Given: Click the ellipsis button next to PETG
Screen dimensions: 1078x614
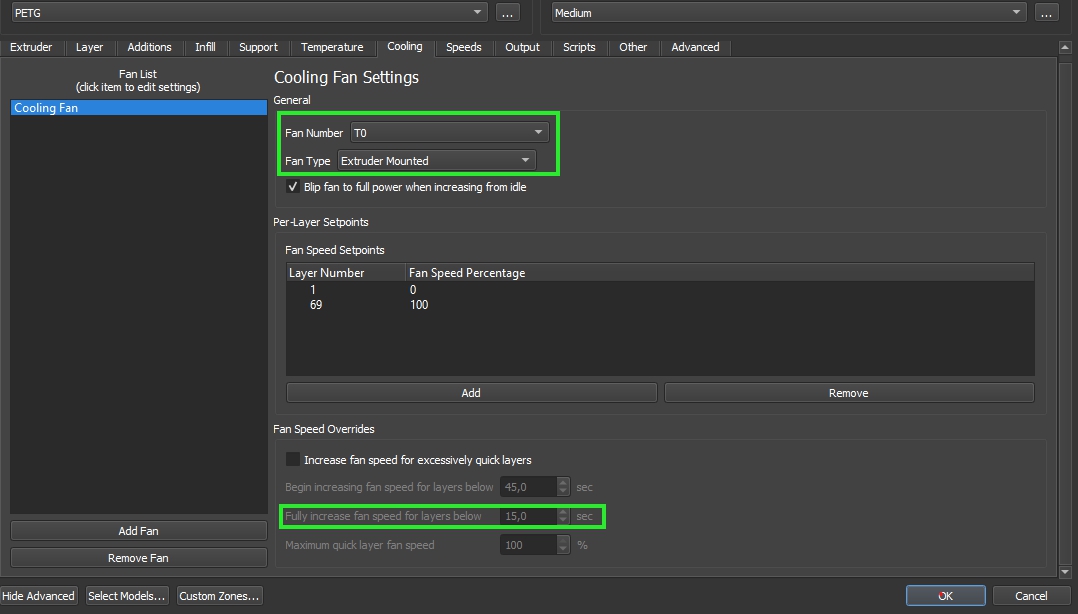Looking at the screenshot, I should (507, 13).
